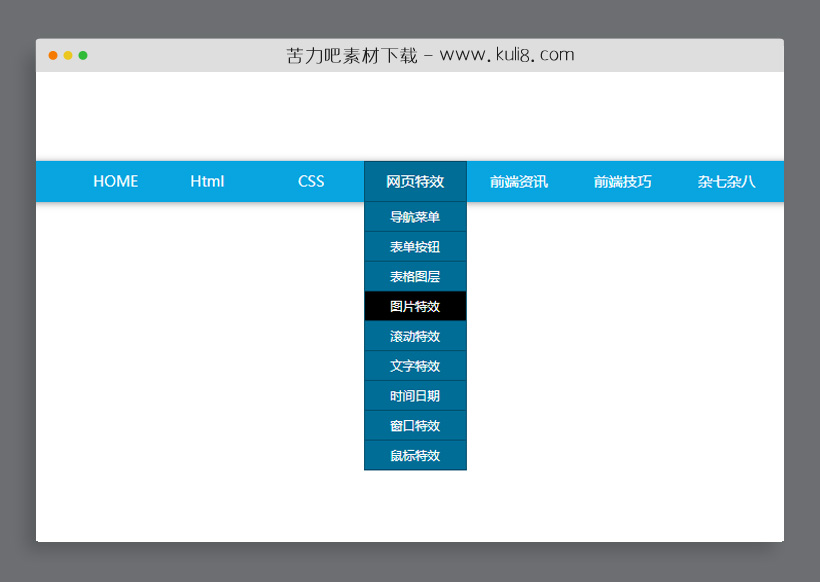Pick the 文字特效 submenu item
This screenshot has height=582, width=820.
click(415, 366)
